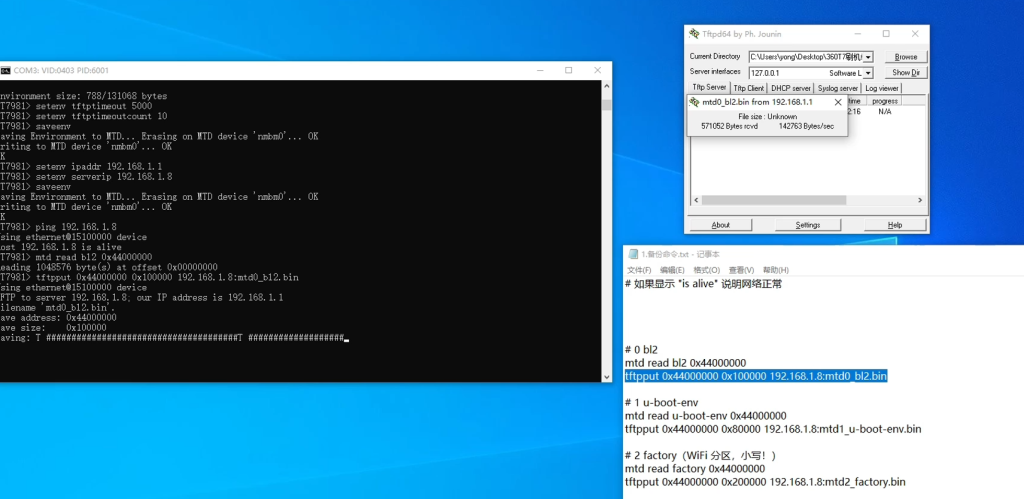Open Tftpd64 Settings
This screenshot has width=1024, height=499.
808,225
